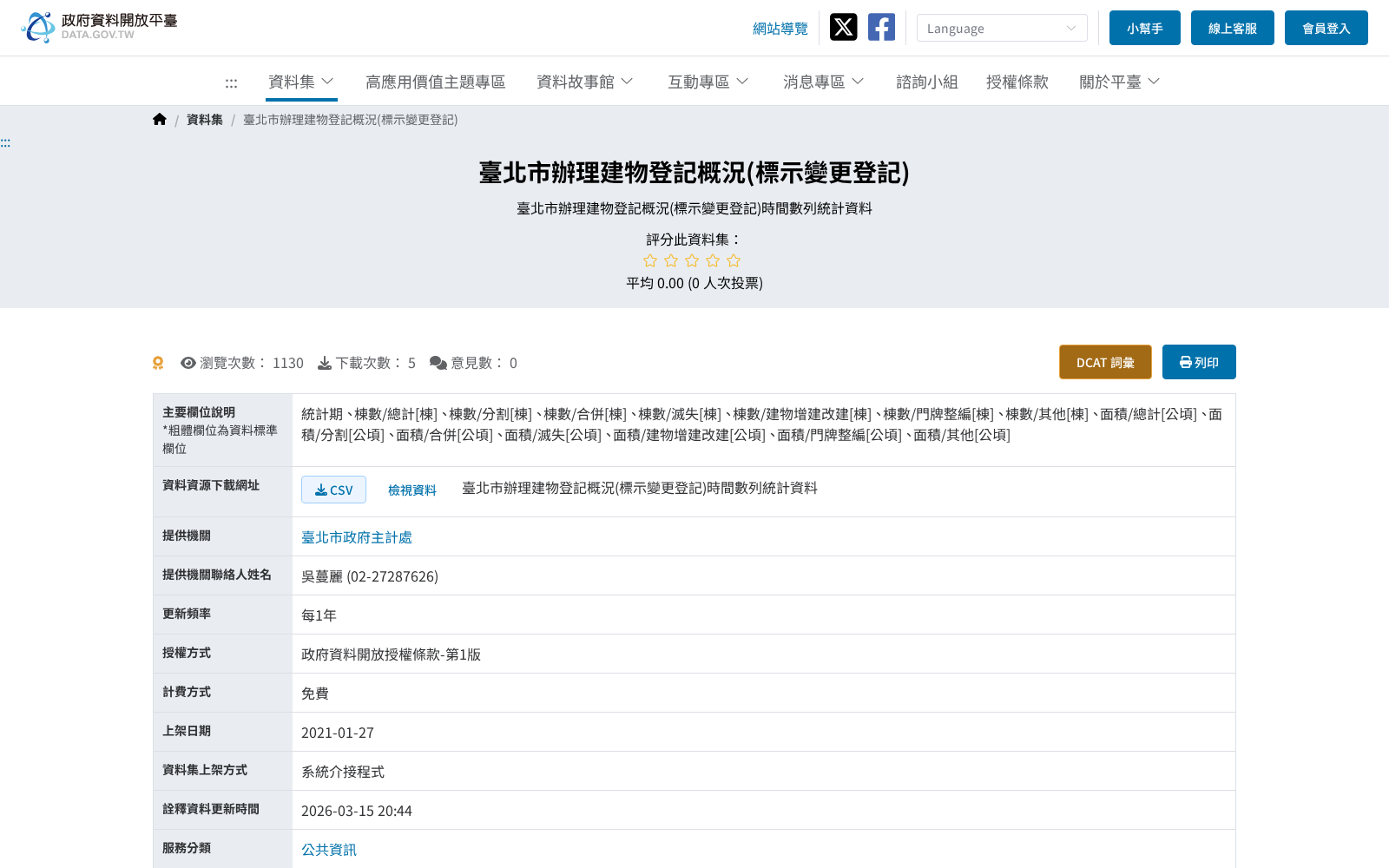
Task: Click the listing date 2021-01-27
Action: coord(338,733)
